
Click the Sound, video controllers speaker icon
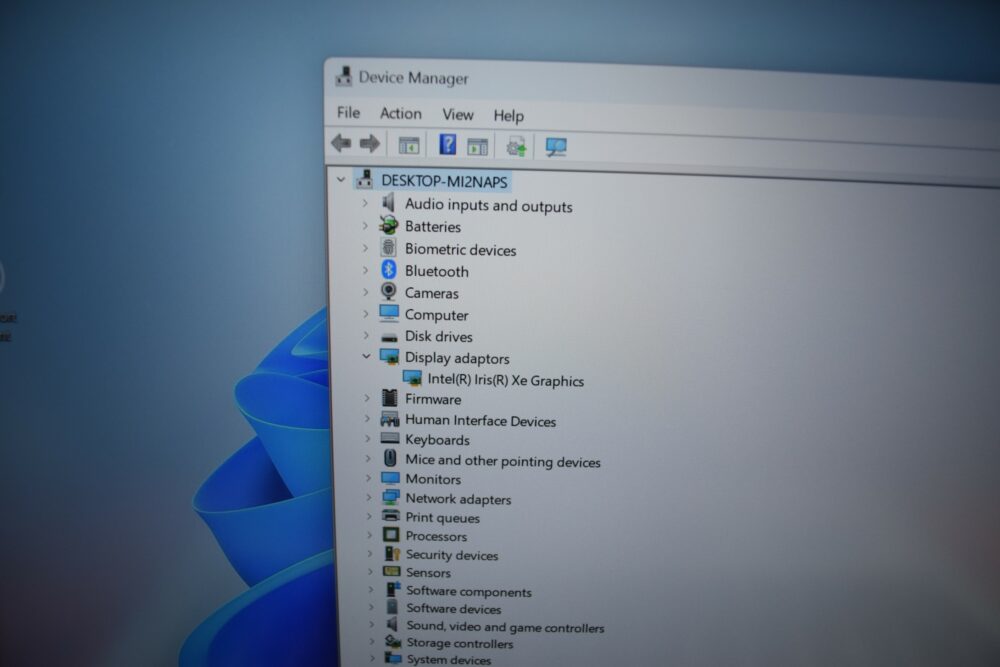tap(392, 624)
